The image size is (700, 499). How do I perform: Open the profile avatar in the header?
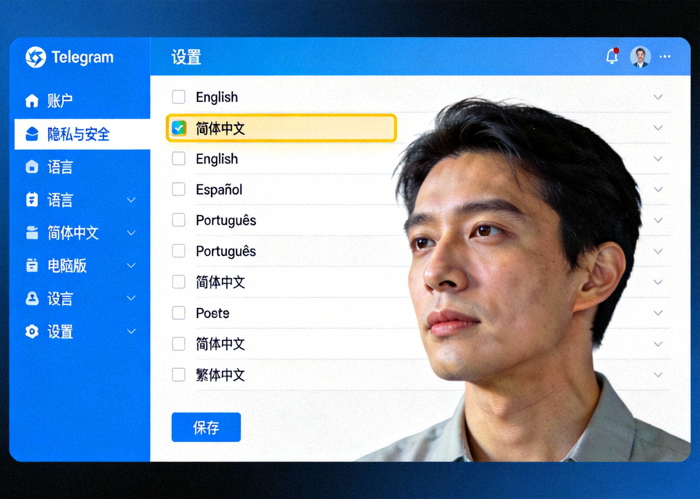(640, 57)
